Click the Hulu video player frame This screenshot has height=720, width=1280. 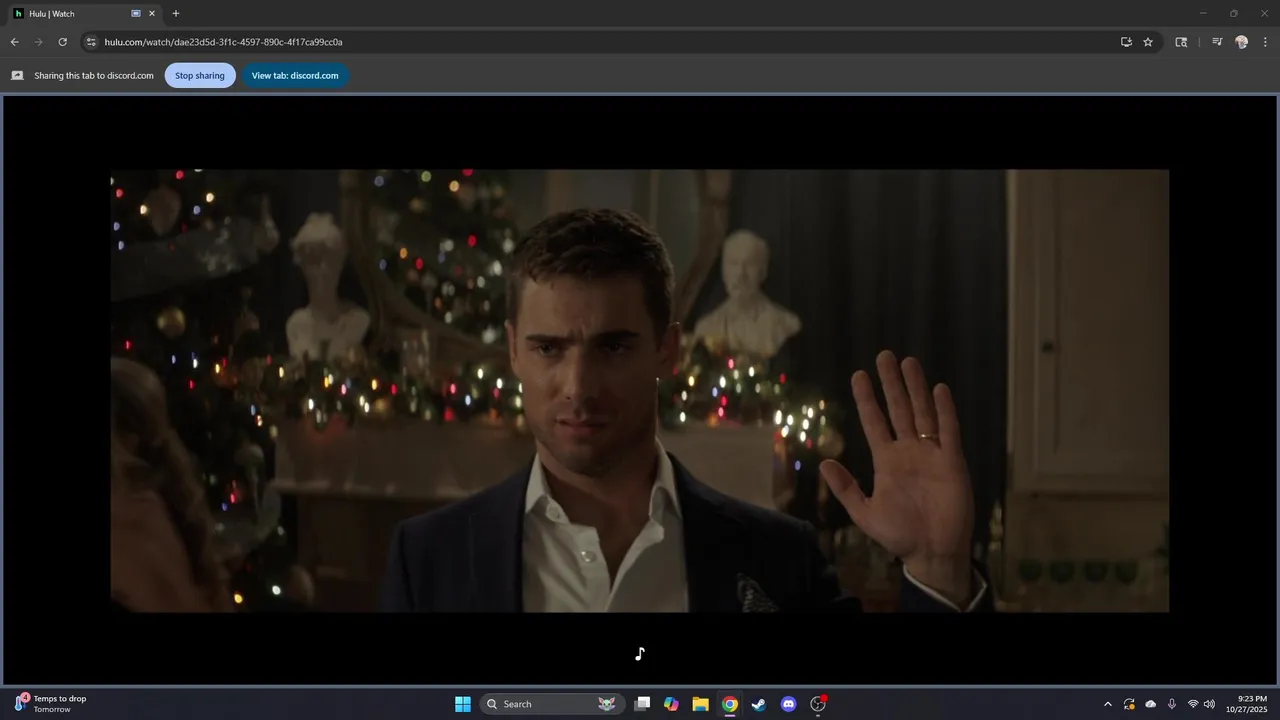tap(640, 390)
